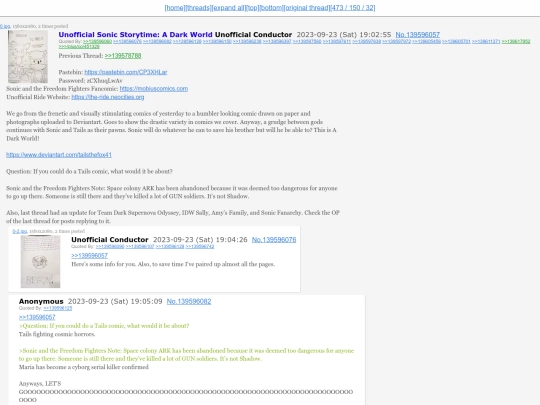Image resolution: width=540 pixels, height=405 pixels.
Task: Click thread title Unofficial Sonic Storytime: A Dark World
Action: point(135,34)
